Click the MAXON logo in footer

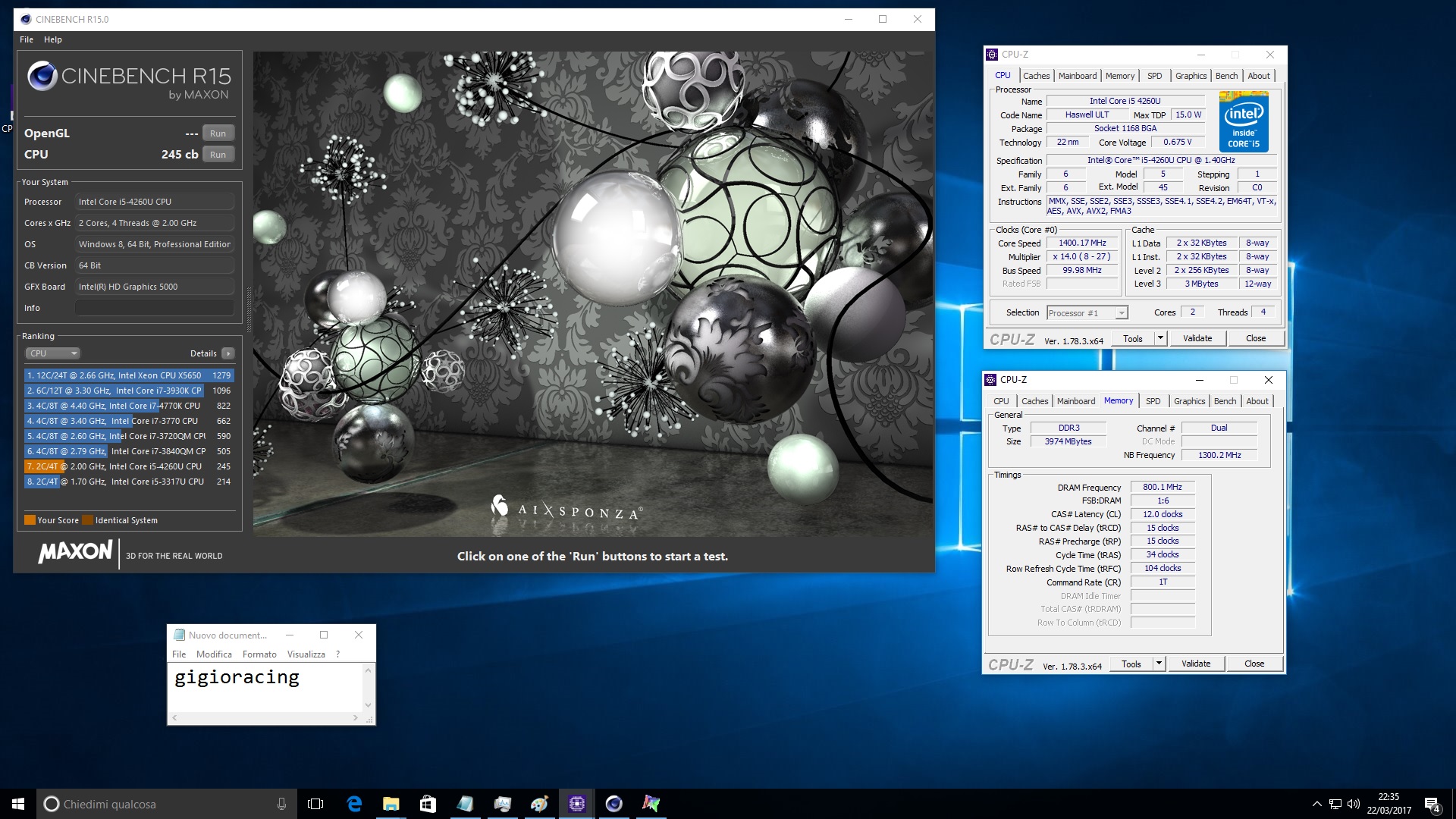(75, 551)
